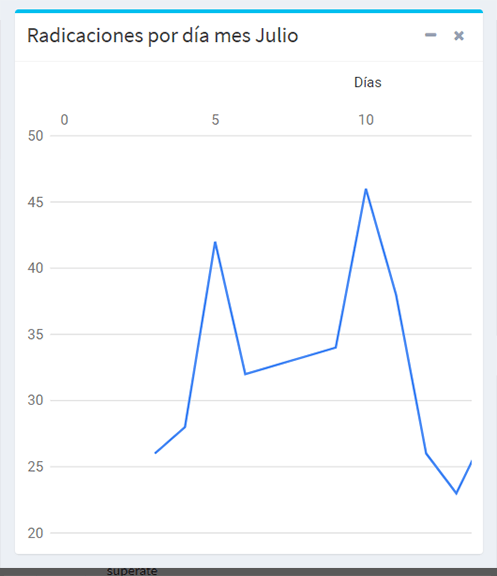This screenshot has height=576, width=497.
Task: Click the data point at value 38 after day 10
Action: click(x=396, y=294)
